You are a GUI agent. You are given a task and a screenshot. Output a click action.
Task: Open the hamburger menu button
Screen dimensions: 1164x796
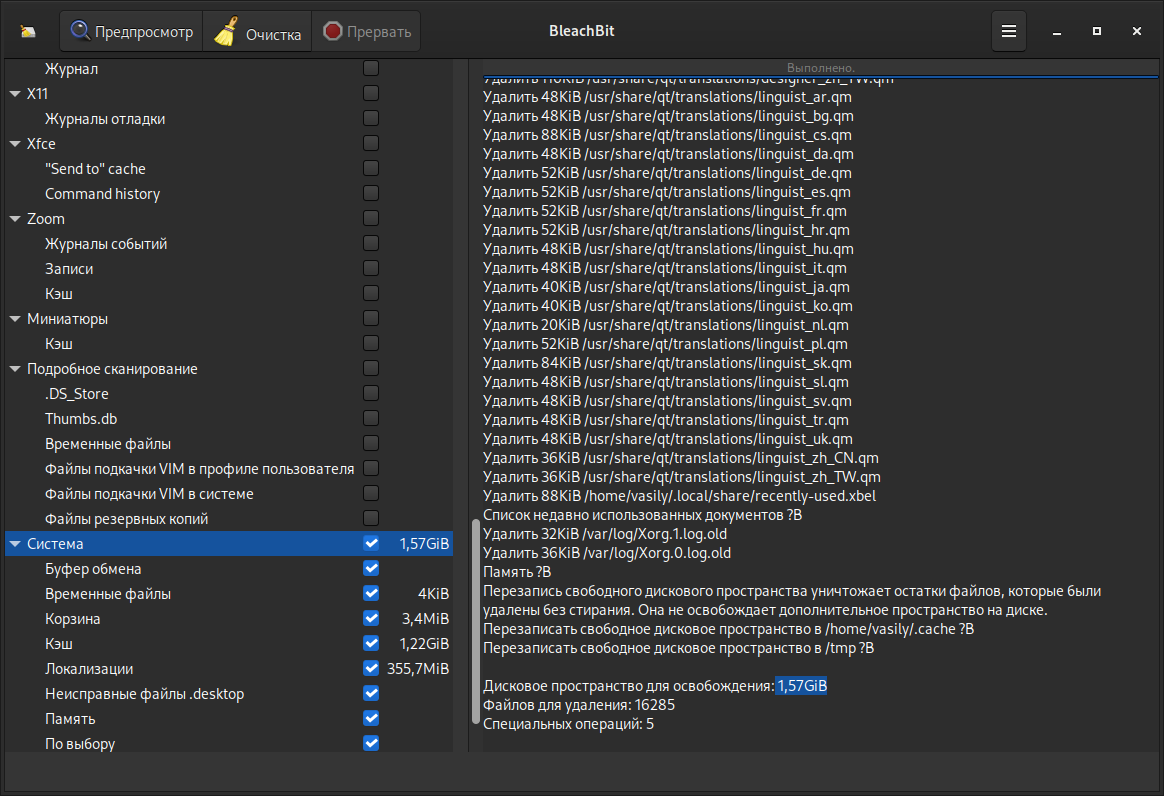pyautogui.click(x=1009, y=31)
